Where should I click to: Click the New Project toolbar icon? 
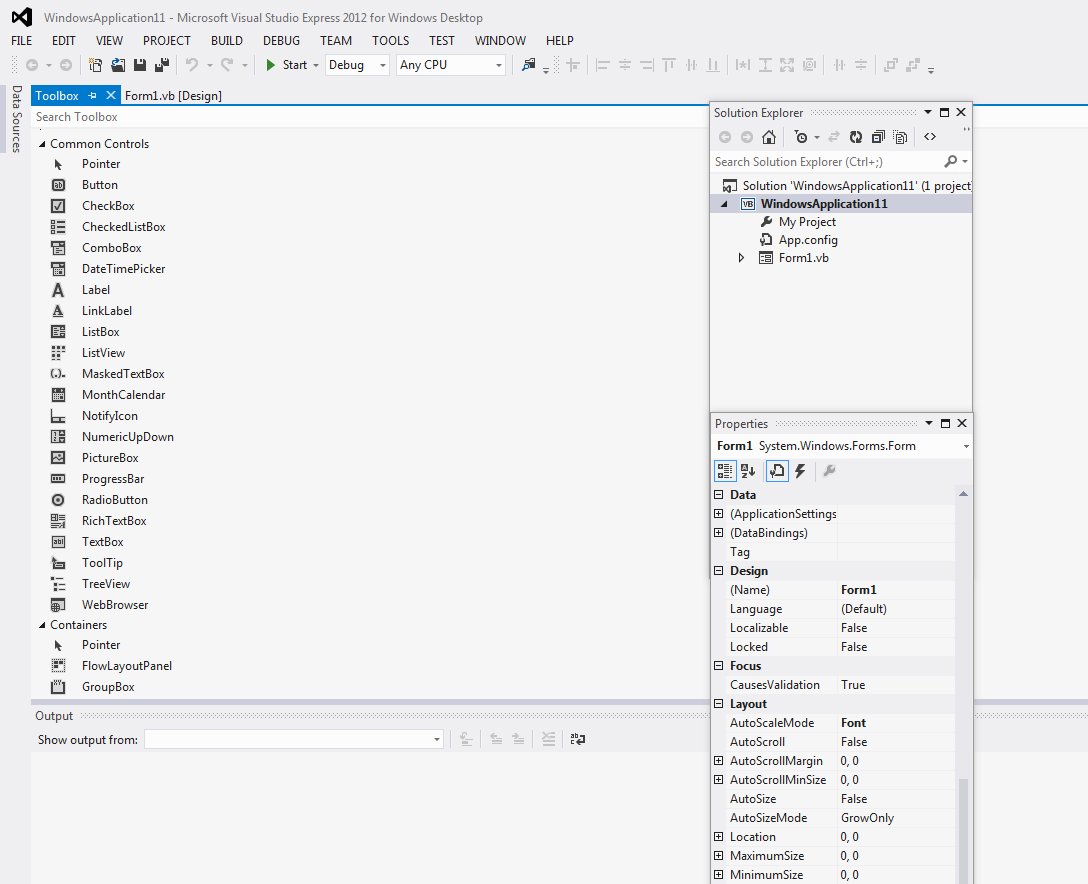pos(95,65)
